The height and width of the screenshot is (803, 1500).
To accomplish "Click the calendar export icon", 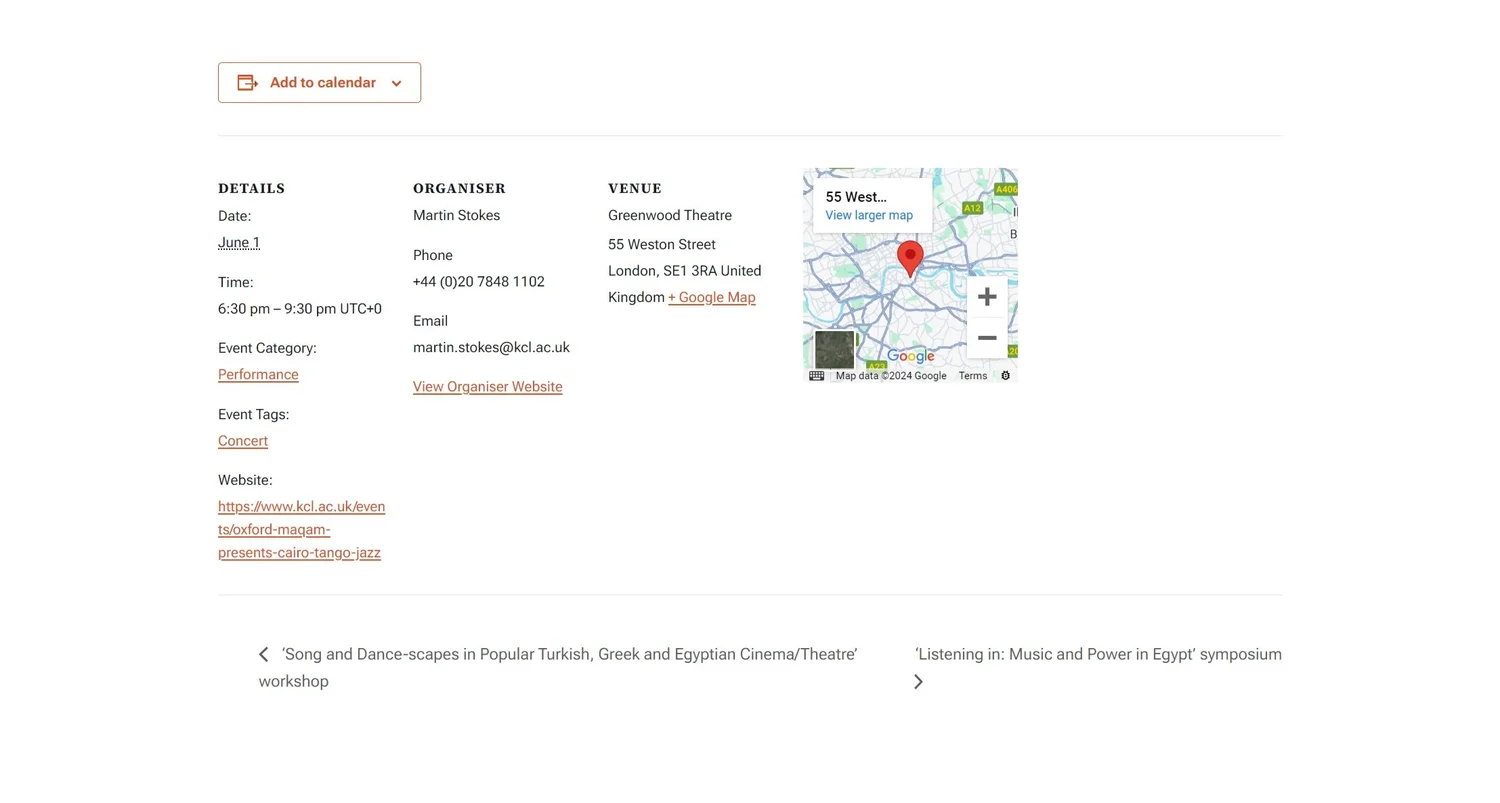I will (x=247, y=83).
